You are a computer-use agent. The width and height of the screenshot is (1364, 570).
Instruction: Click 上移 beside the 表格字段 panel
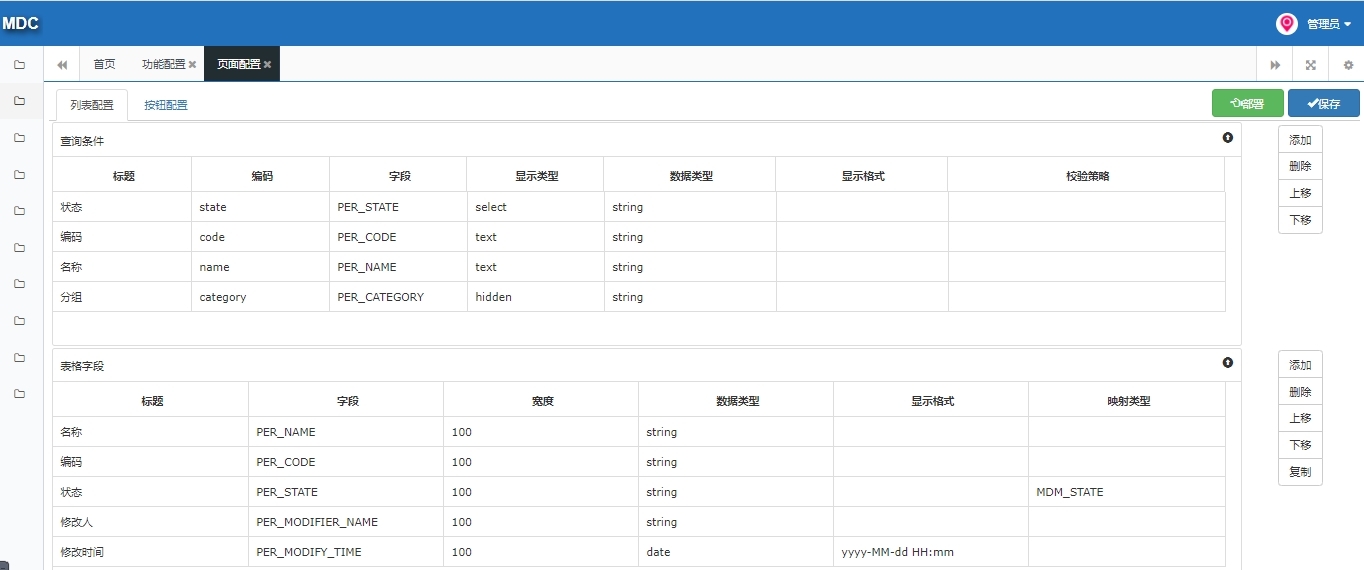(x=1300, y=418)
